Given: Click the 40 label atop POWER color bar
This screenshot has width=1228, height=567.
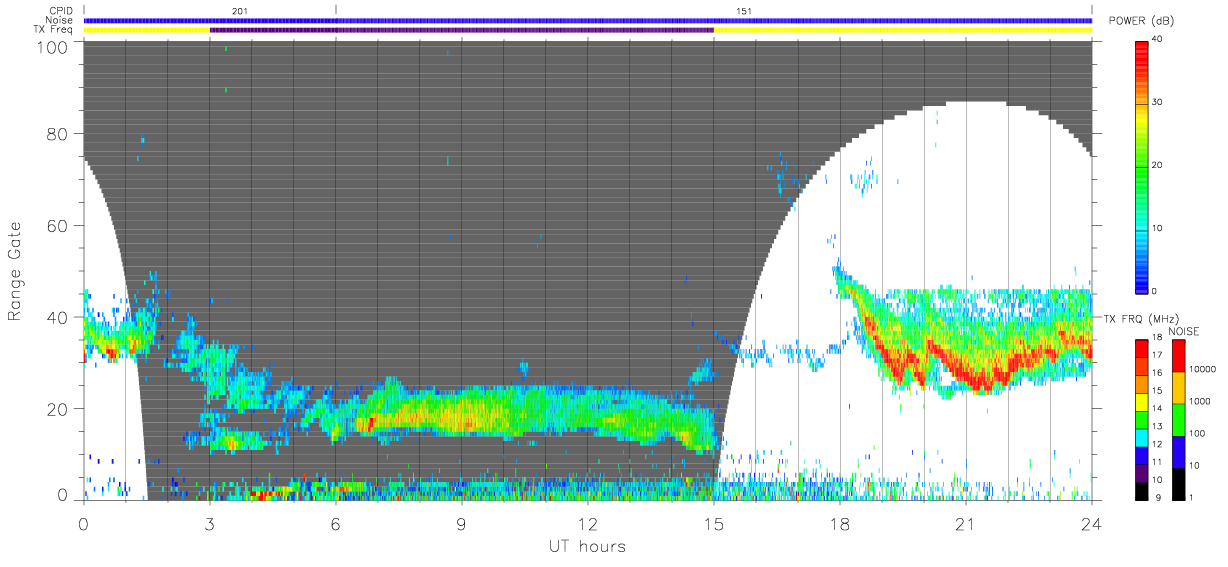Looking at the screenshot, I should pyautogui.click(x=1158, y=39).
